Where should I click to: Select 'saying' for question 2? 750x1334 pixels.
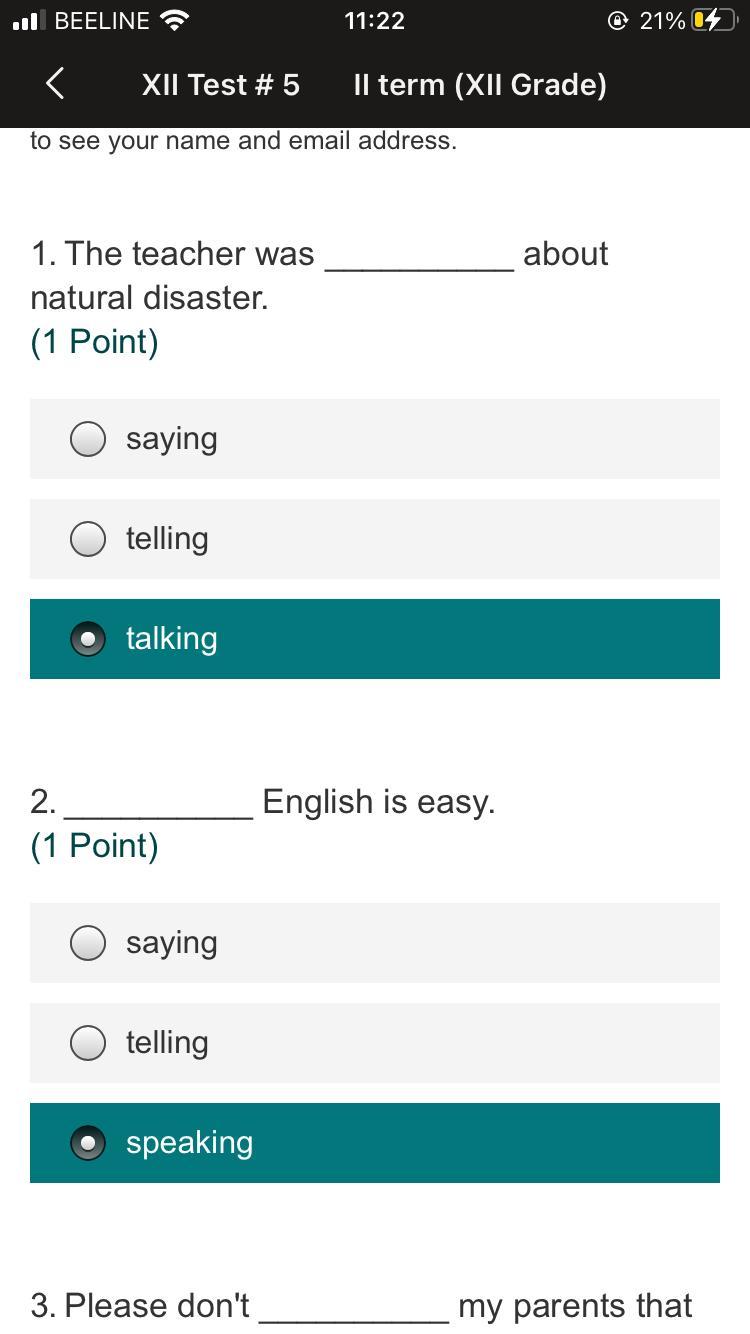(x=88, y=943)
